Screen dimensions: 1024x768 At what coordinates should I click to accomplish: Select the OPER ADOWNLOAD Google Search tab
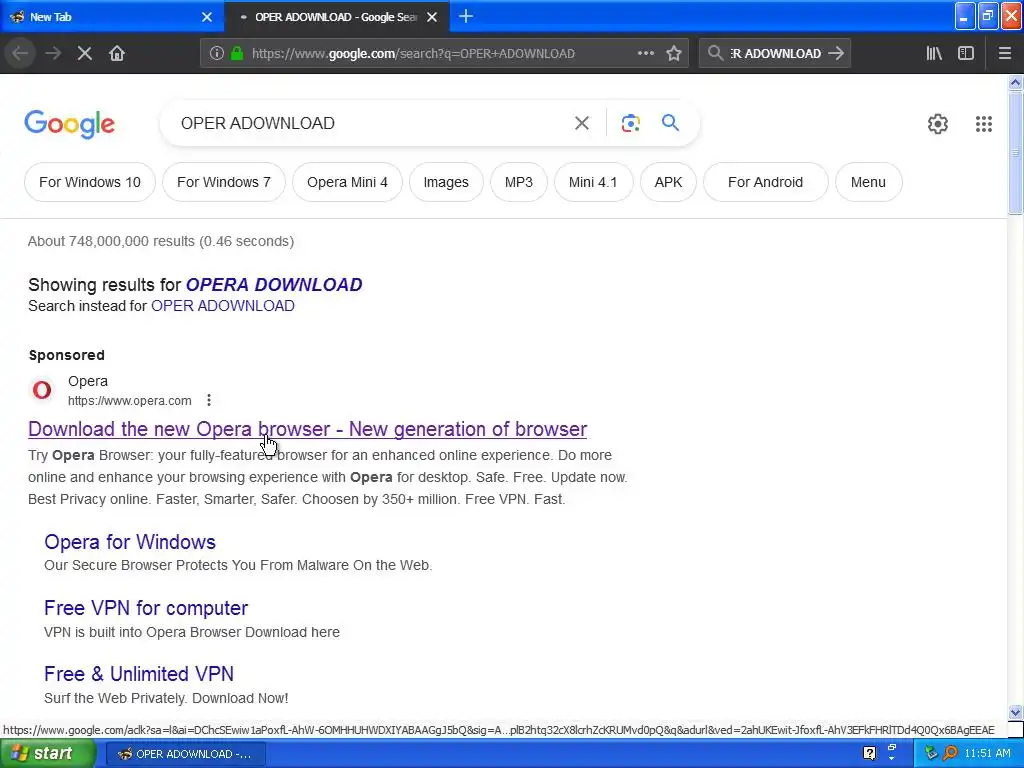pyautogui.click(x=336, y=17)
